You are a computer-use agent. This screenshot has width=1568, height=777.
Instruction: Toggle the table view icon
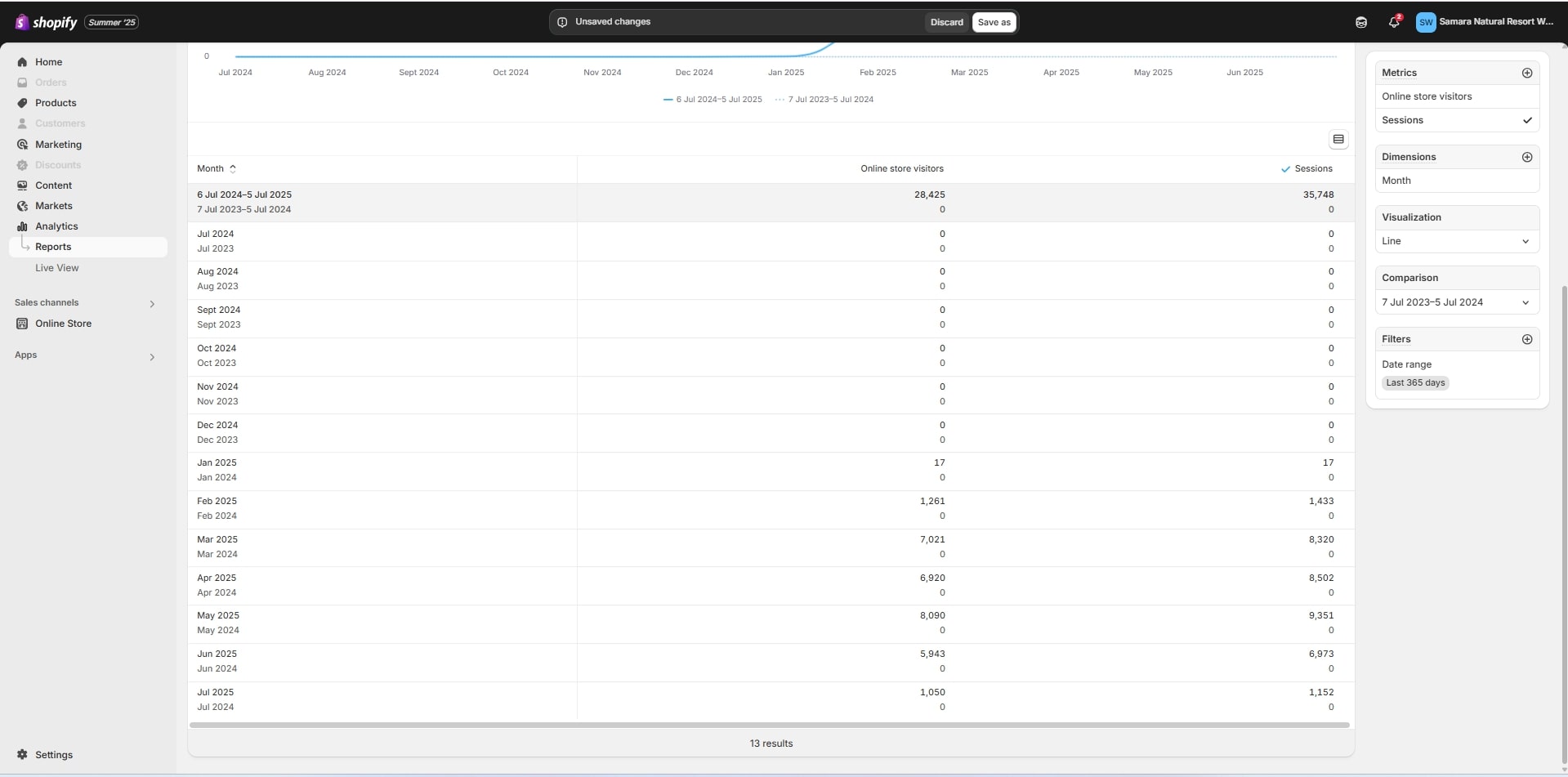pos(1338,140)
